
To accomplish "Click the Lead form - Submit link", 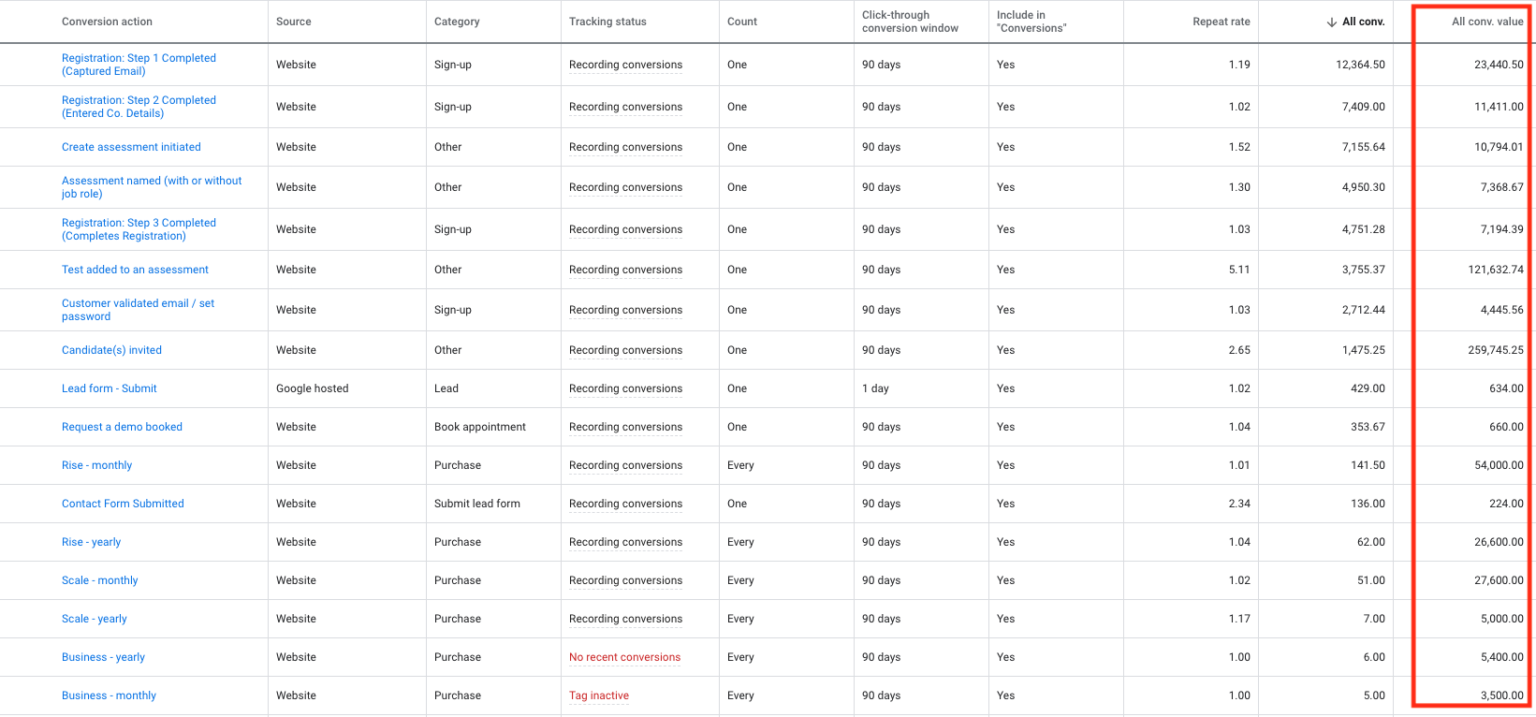I will coord(109,388).
